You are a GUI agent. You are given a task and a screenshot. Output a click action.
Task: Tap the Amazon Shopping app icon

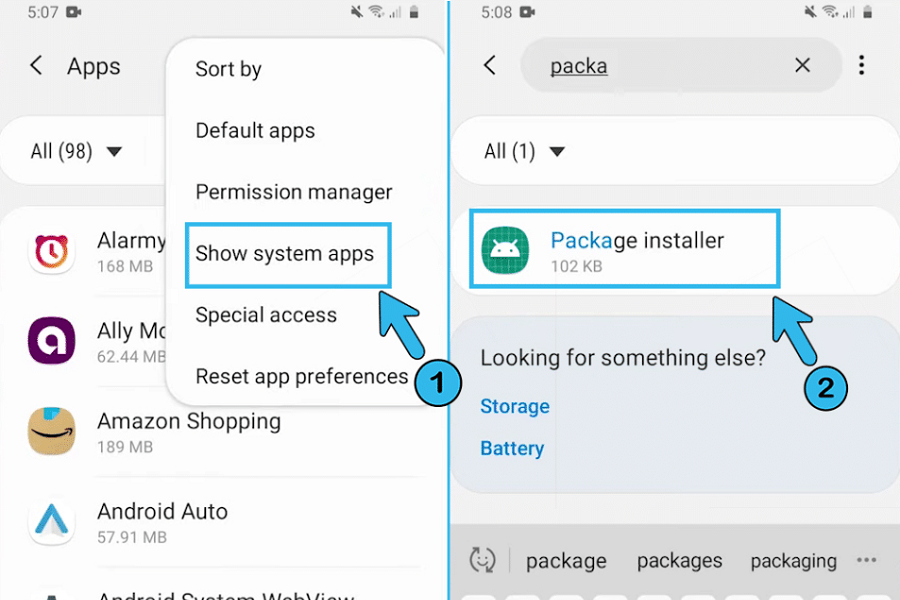(x=51, y=432)
